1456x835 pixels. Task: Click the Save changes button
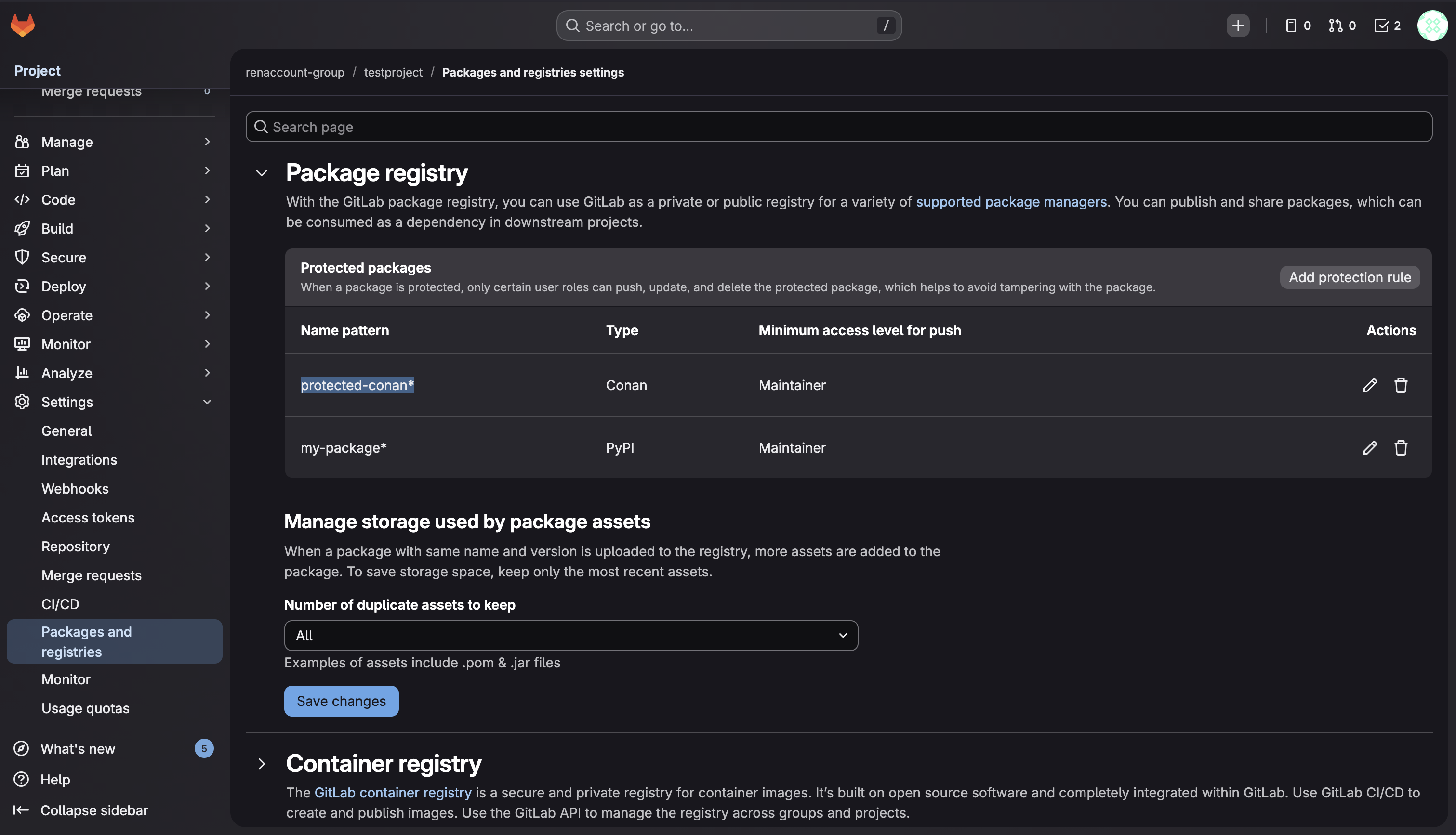click(x=341, y=702)
